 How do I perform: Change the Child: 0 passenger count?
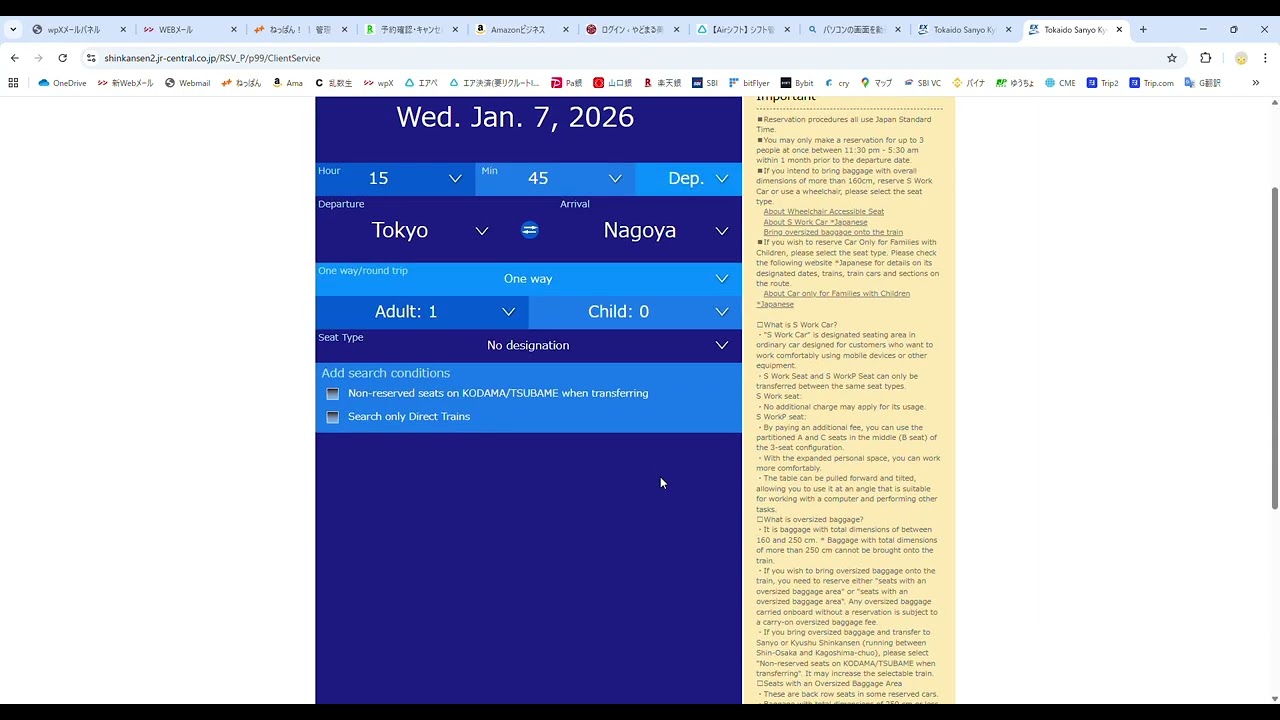tap(635, 312)
